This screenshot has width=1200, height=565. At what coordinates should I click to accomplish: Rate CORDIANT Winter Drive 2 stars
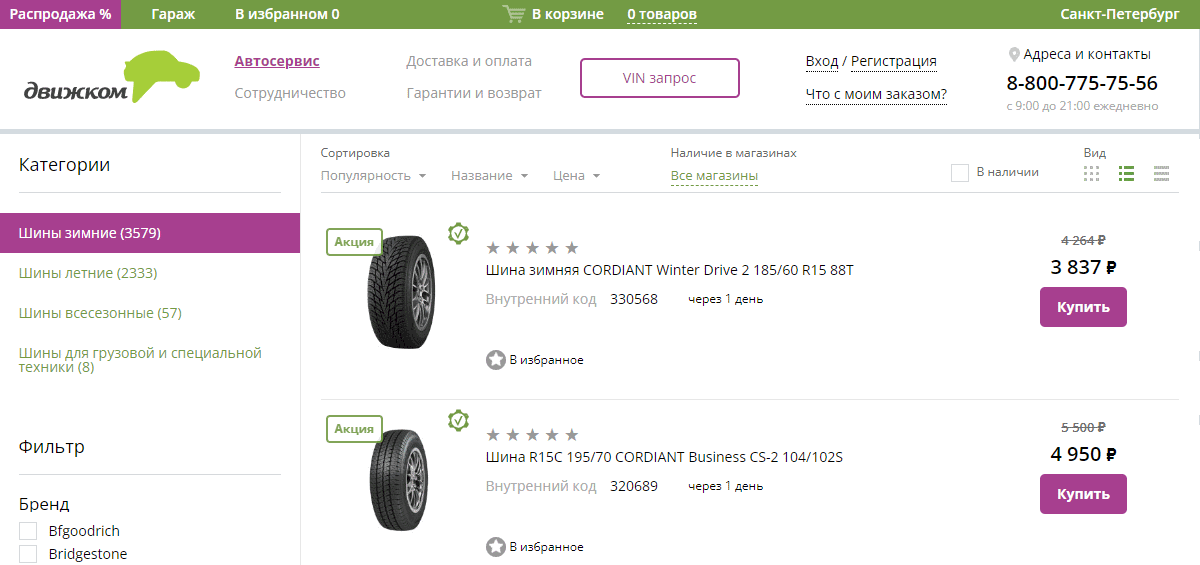point(532,248)
